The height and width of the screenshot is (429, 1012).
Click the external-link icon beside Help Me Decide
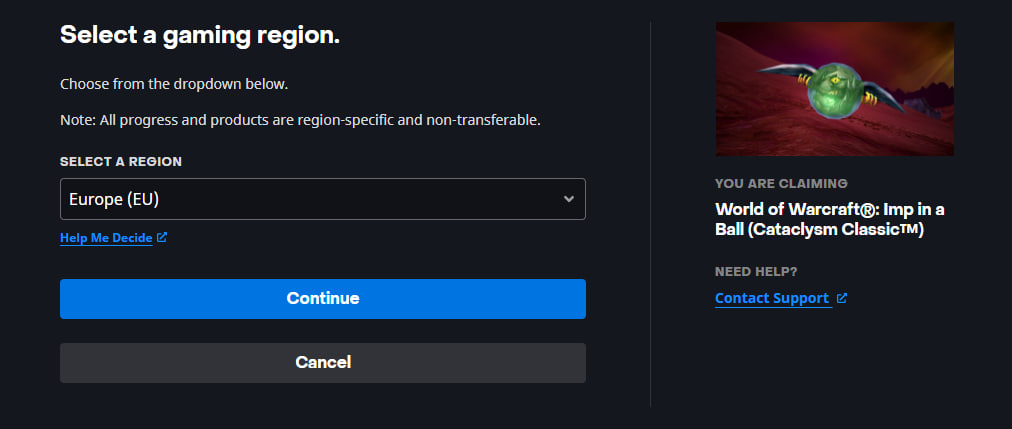click(x=162, y=238)
